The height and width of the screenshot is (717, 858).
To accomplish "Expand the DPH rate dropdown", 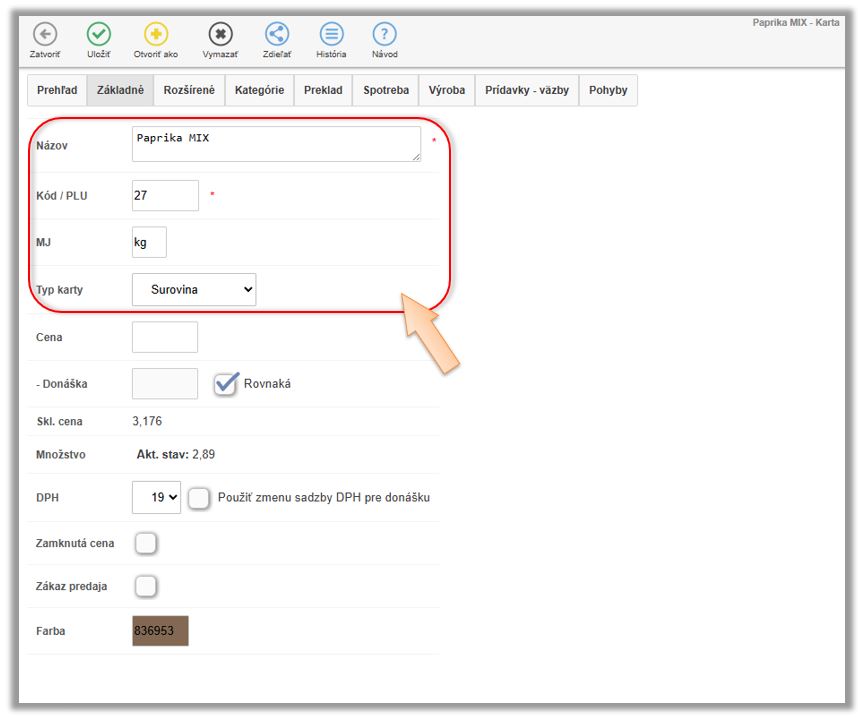I will pos(156,497).
